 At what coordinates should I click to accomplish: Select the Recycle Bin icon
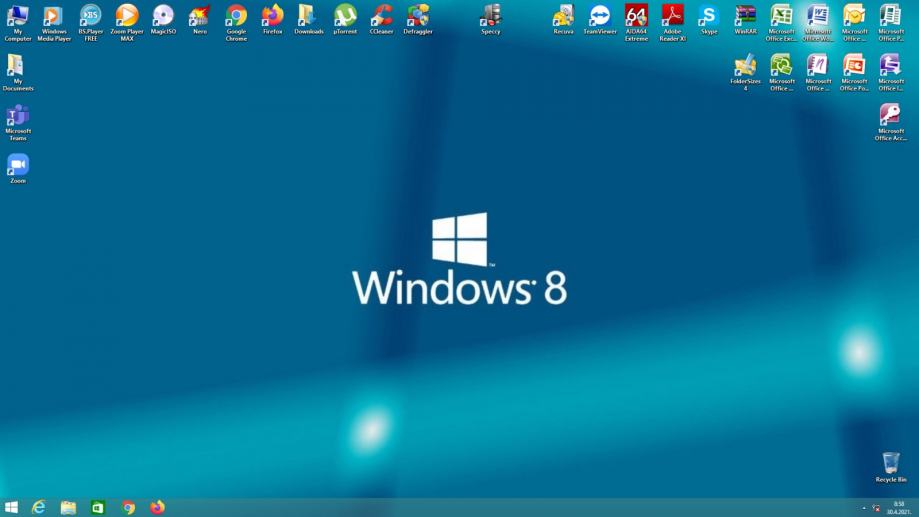point(891,467)
